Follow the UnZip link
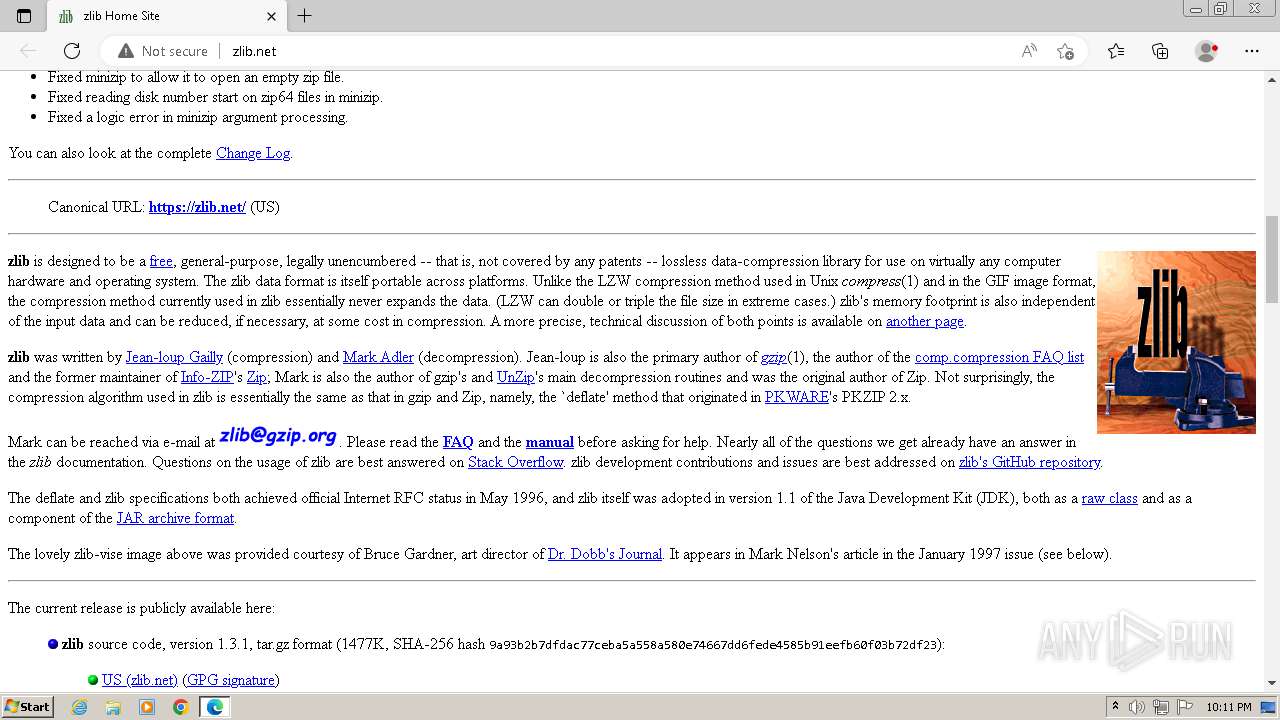This screenshot has height=720, width=1280. (x=516, y=377)
